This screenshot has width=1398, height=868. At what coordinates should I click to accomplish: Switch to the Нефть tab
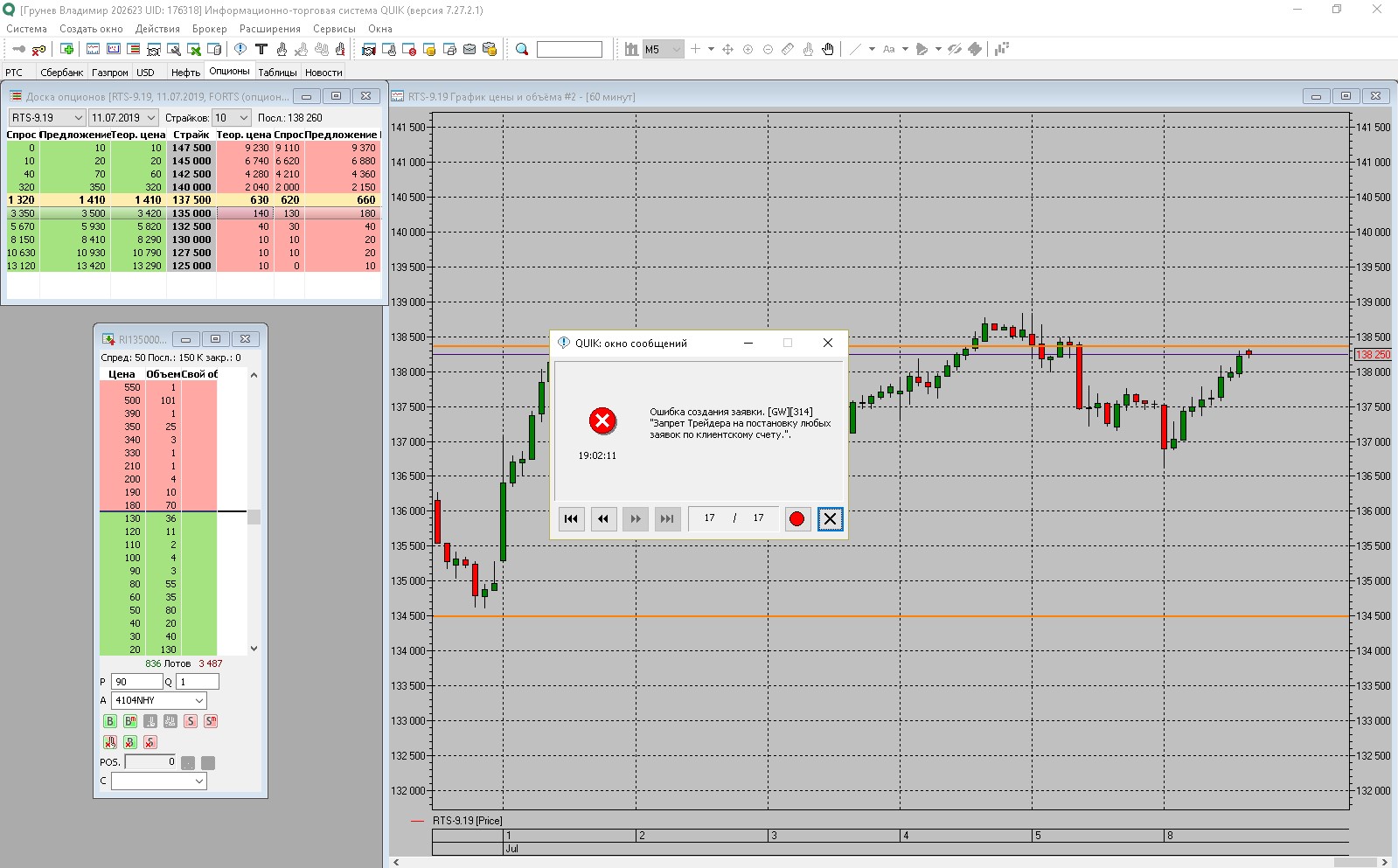point(185,73)
